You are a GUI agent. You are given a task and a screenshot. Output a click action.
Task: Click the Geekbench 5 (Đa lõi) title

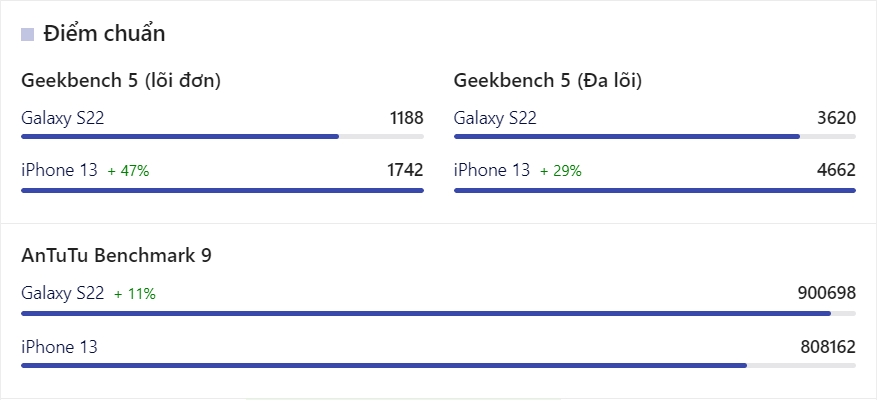[548, 81]
